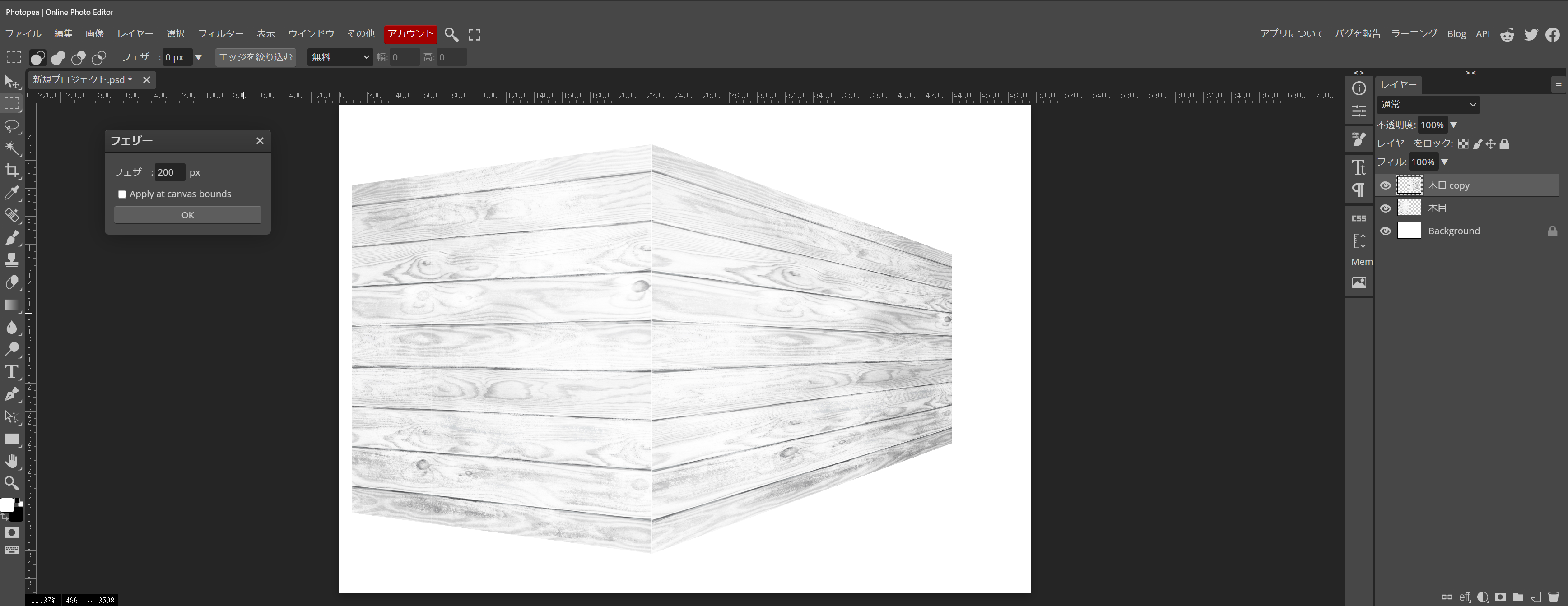
Task: Select the Eyedropper tool
Action: pos(12,193)
